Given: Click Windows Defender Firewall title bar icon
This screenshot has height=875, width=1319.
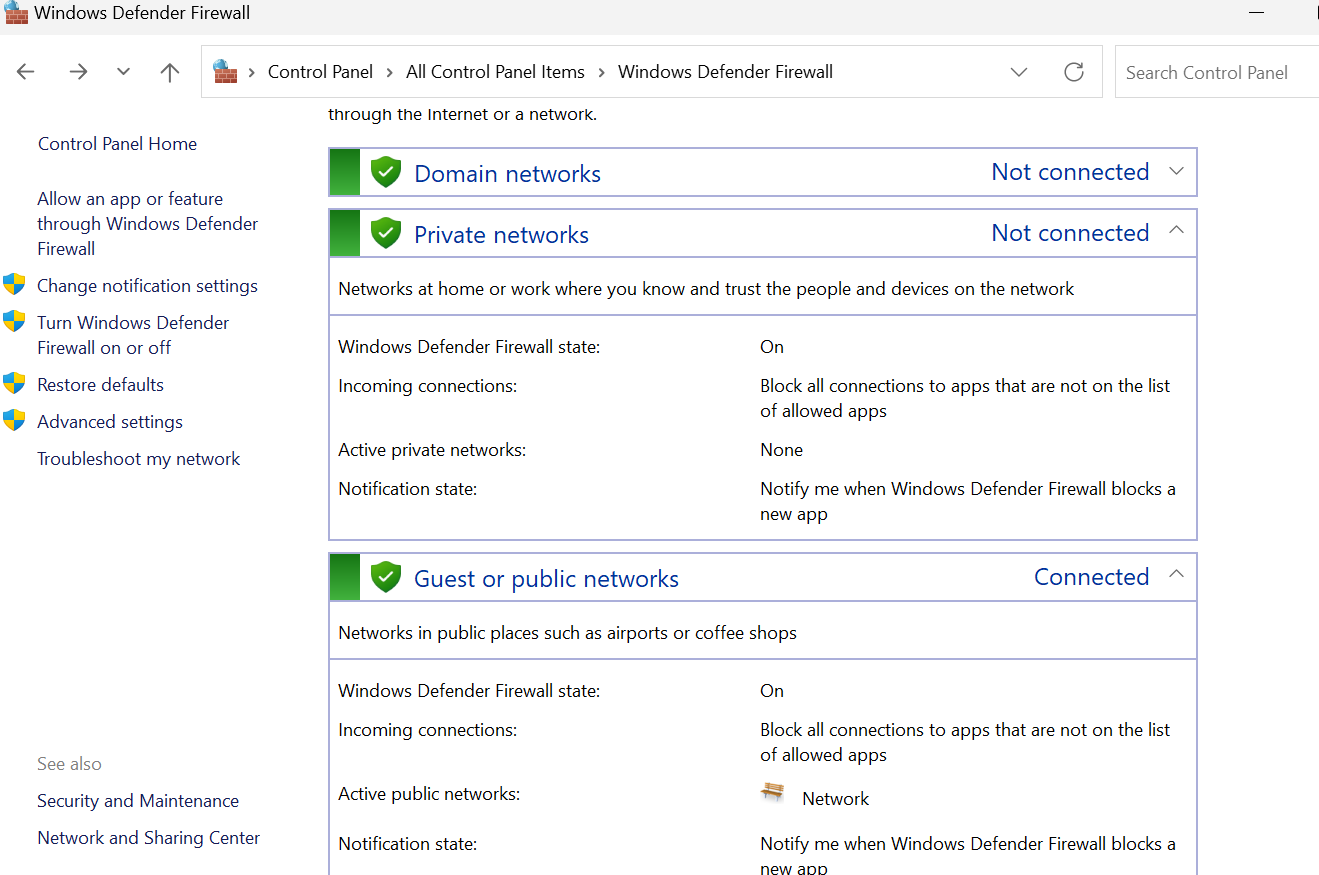Looking at the screenshot, I should (15, 12).
